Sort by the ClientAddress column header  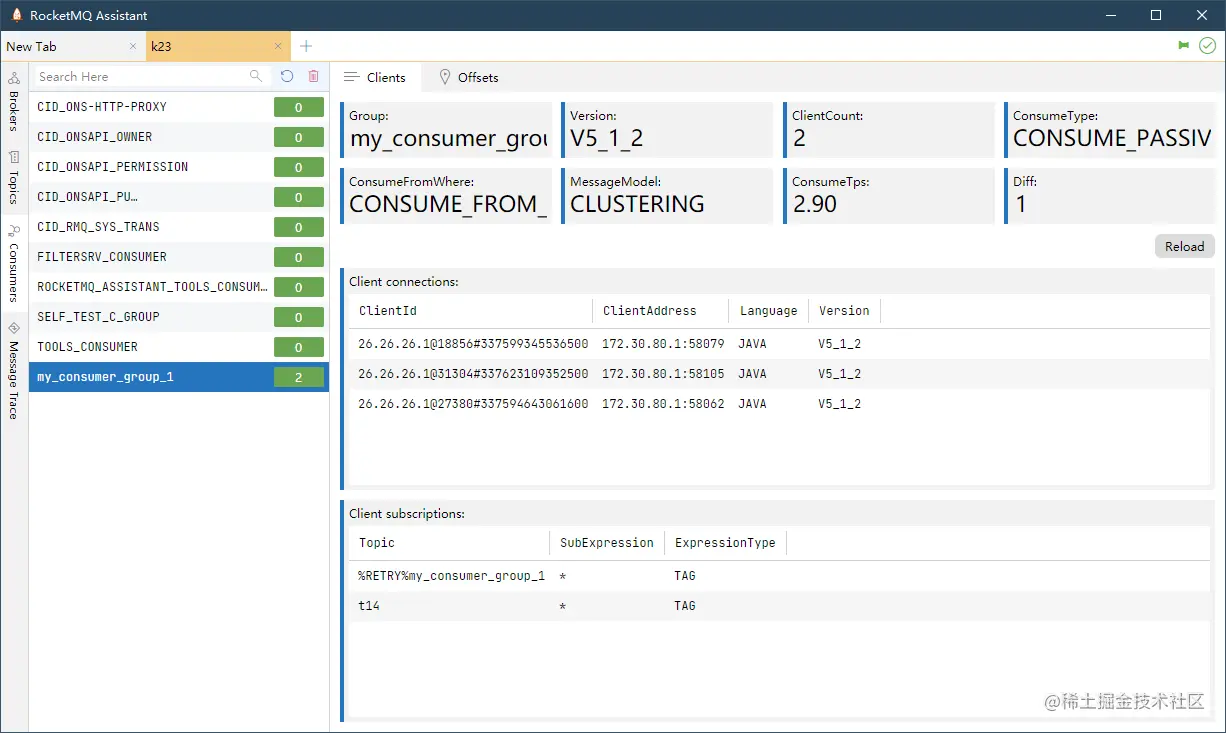point(660,311)
